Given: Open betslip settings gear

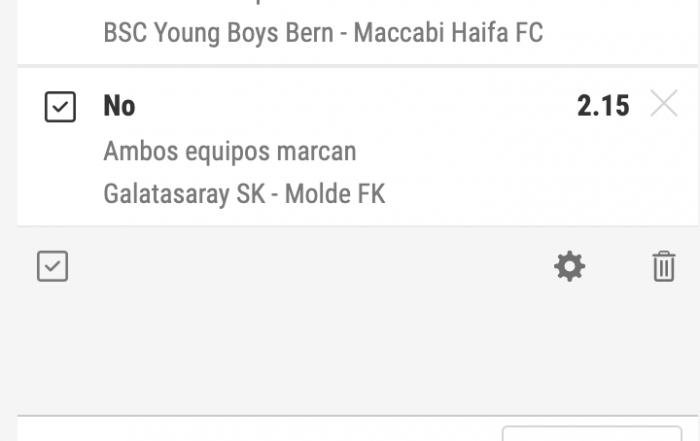Looking at the screenshot, I should coord(570,267).
